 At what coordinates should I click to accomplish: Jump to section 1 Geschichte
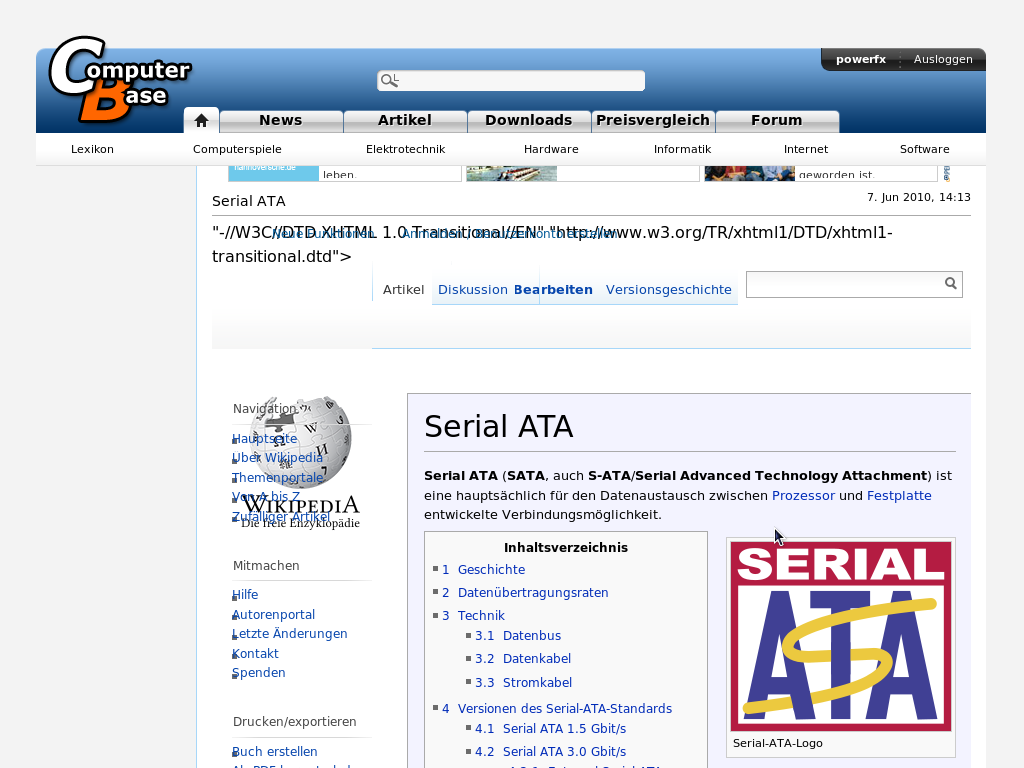(x=483, y=569)
